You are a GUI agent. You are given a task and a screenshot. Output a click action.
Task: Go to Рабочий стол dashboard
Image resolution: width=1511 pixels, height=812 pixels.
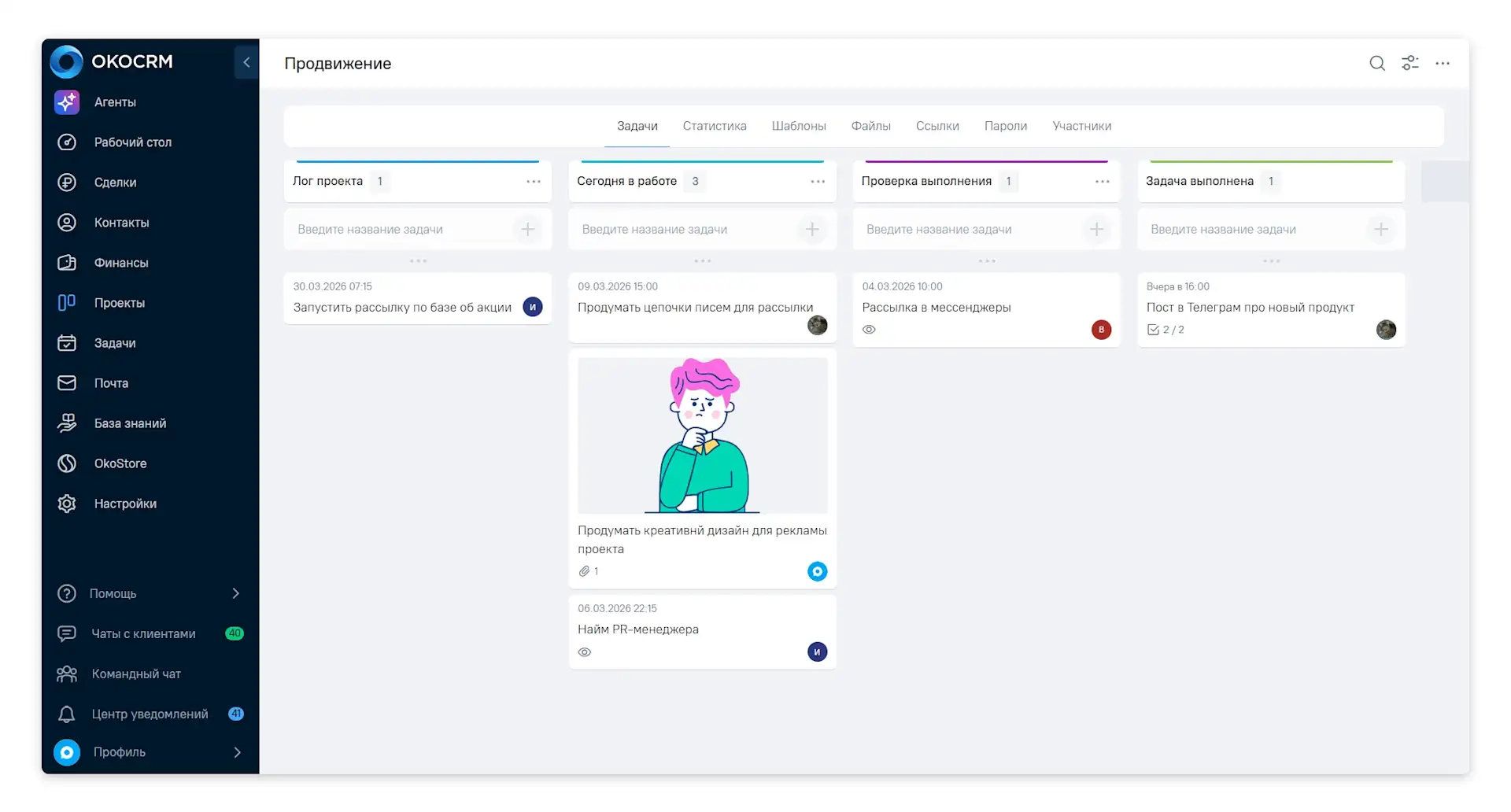coord(132,142)
